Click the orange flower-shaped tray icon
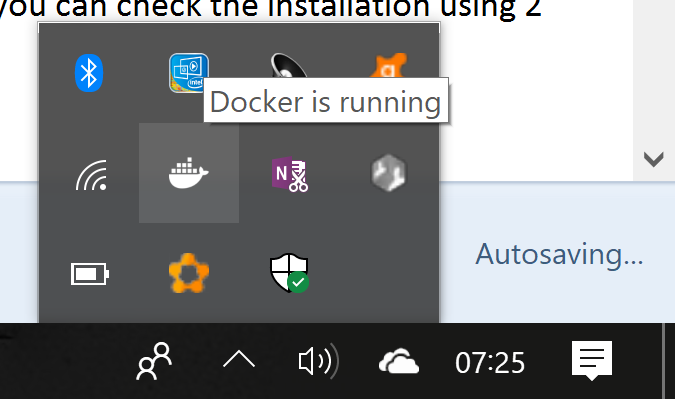The image size is (675, 399). [x=189, y=273]
